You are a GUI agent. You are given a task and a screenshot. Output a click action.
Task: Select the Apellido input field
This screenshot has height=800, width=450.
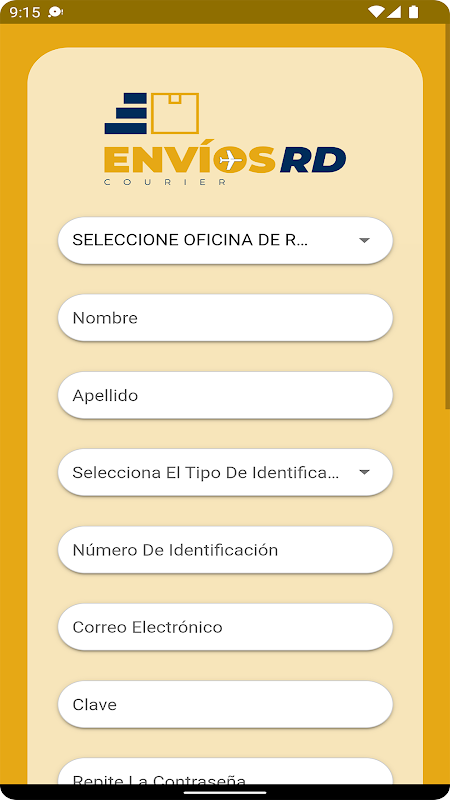pyautogui.click(x=225, y=395)
